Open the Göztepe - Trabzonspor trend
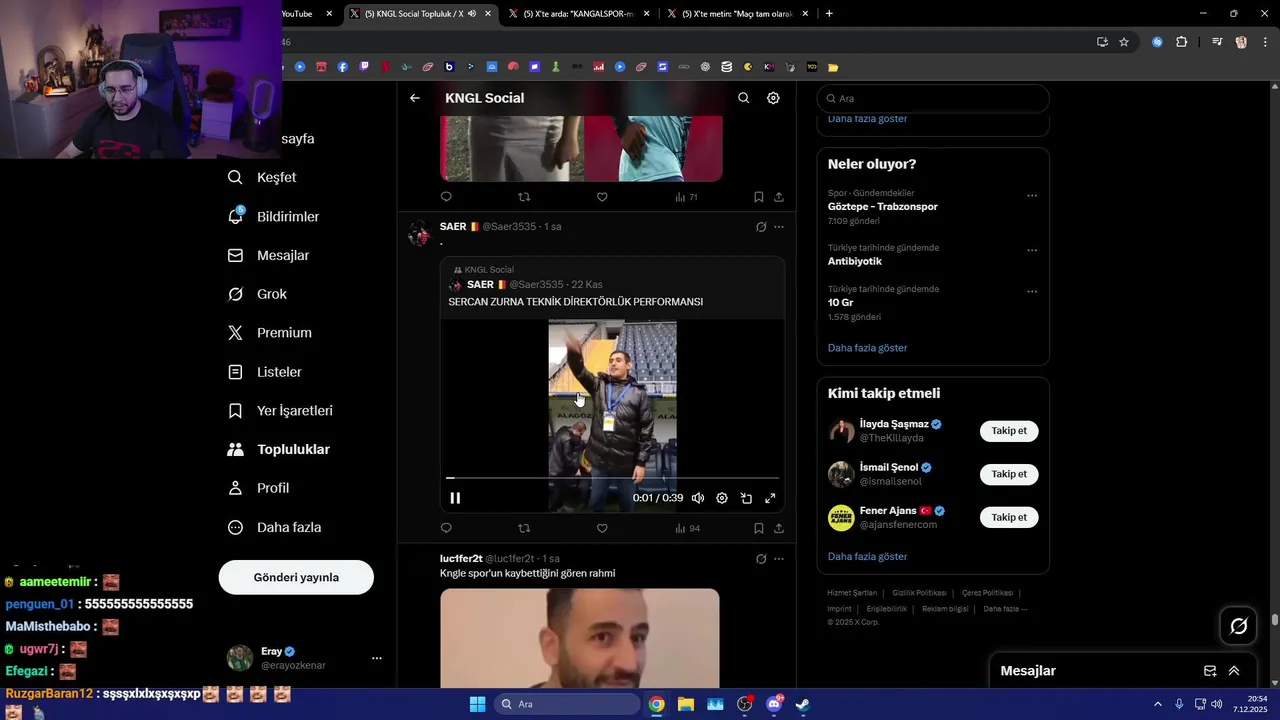1280x720 pixels. pyautogui.click(x=882, y=207)
